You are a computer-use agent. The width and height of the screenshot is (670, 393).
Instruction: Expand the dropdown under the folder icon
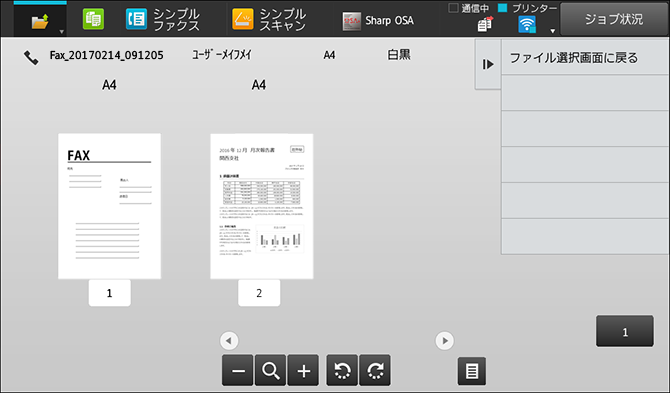(x=62, y=32)
